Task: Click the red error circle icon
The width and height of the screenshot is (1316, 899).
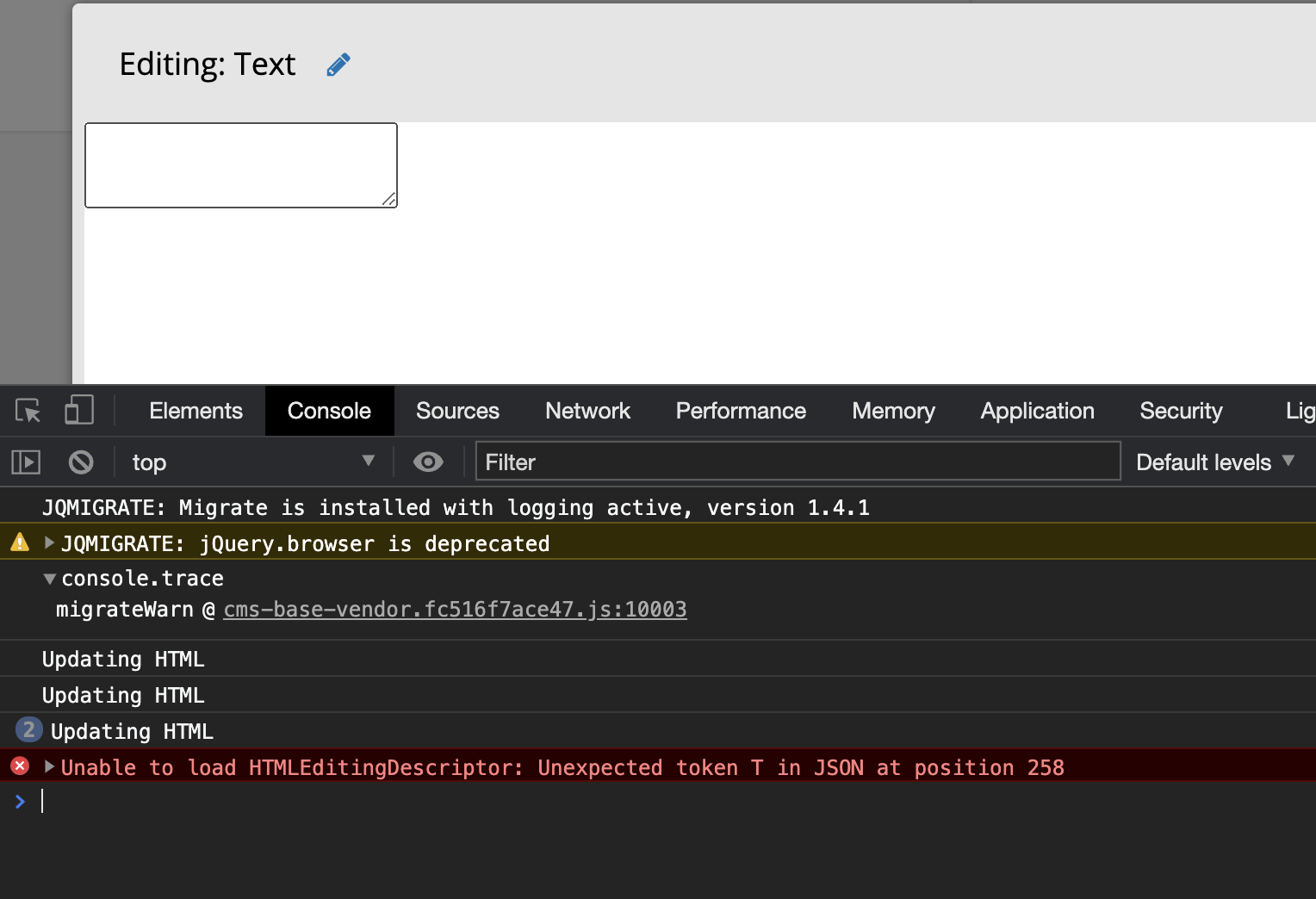Action: click(20, 766)
